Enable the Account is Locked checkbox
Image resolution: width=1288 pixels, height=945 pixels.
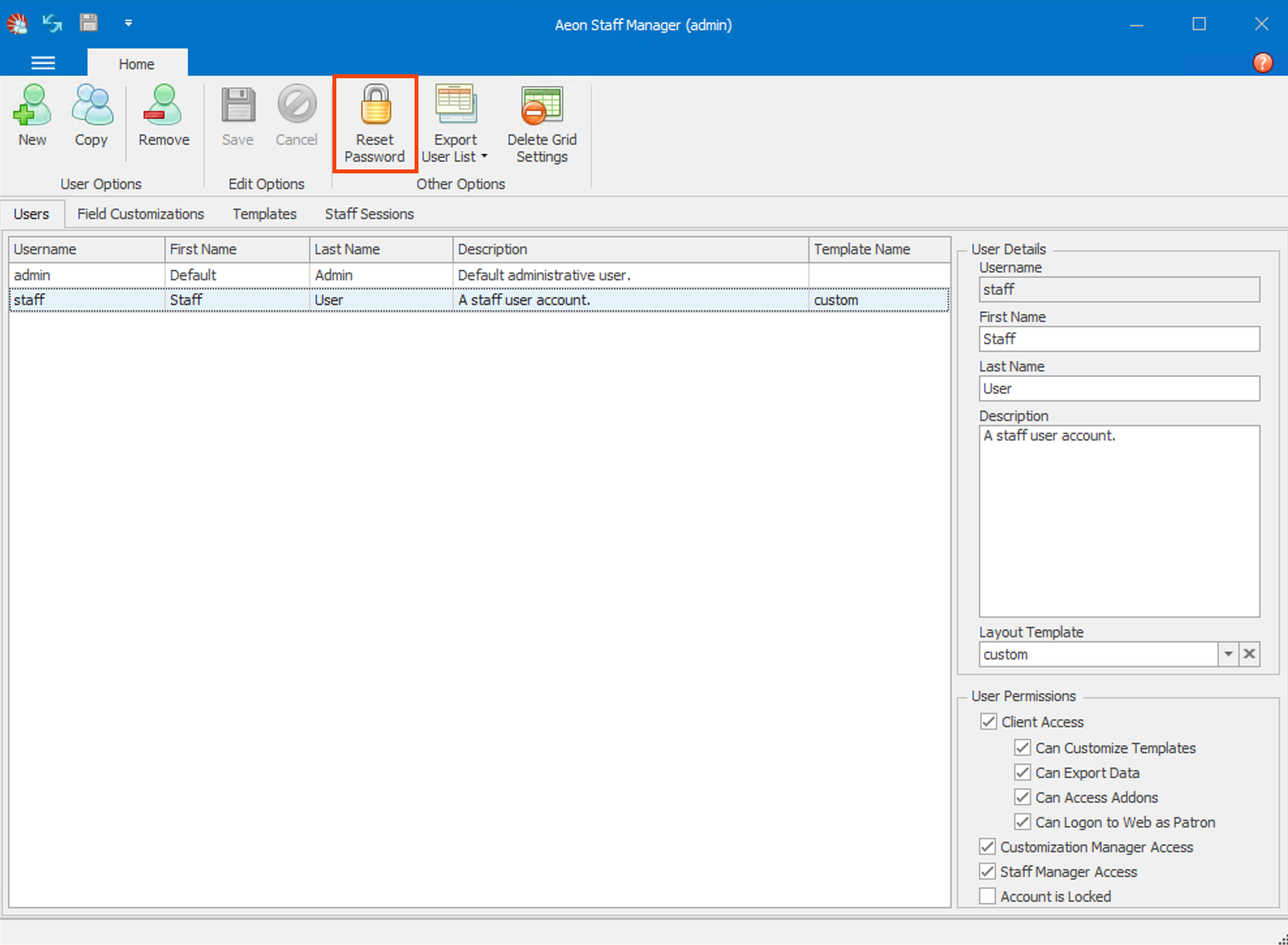987,895
